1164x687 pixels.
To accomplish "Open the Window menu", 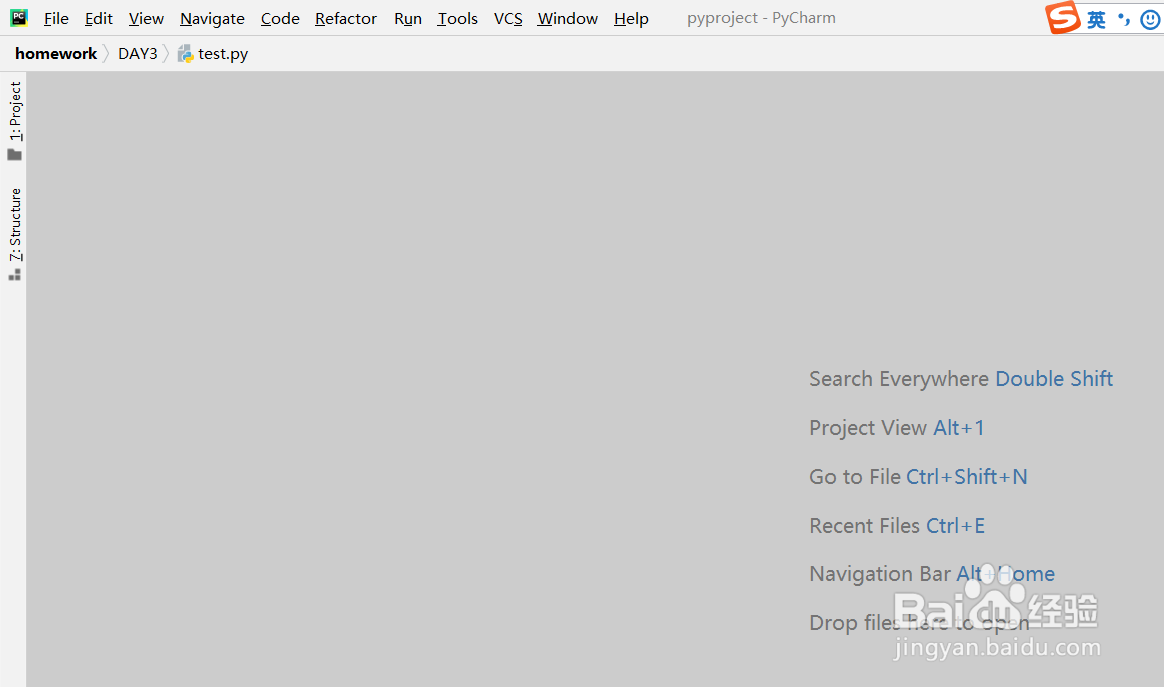I will tap(568, 19).
